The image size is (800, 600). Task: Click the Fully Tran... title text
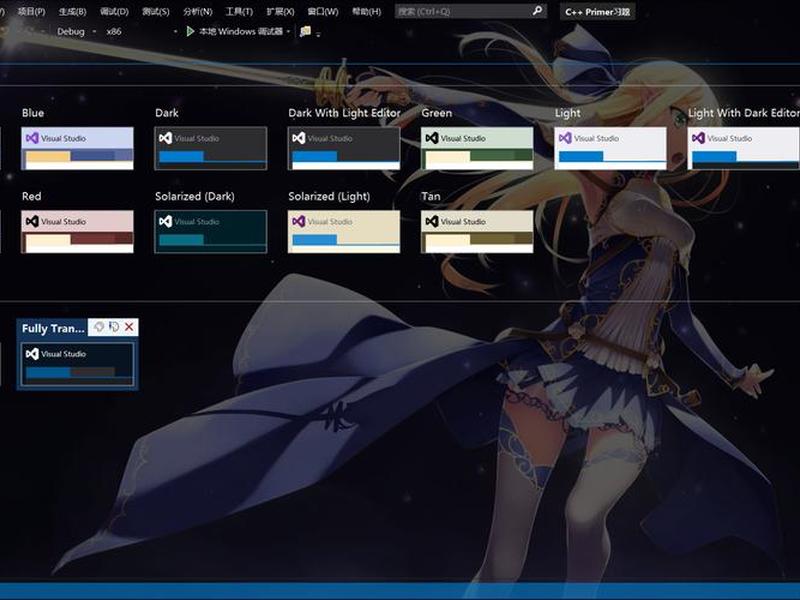click(53, 329)
